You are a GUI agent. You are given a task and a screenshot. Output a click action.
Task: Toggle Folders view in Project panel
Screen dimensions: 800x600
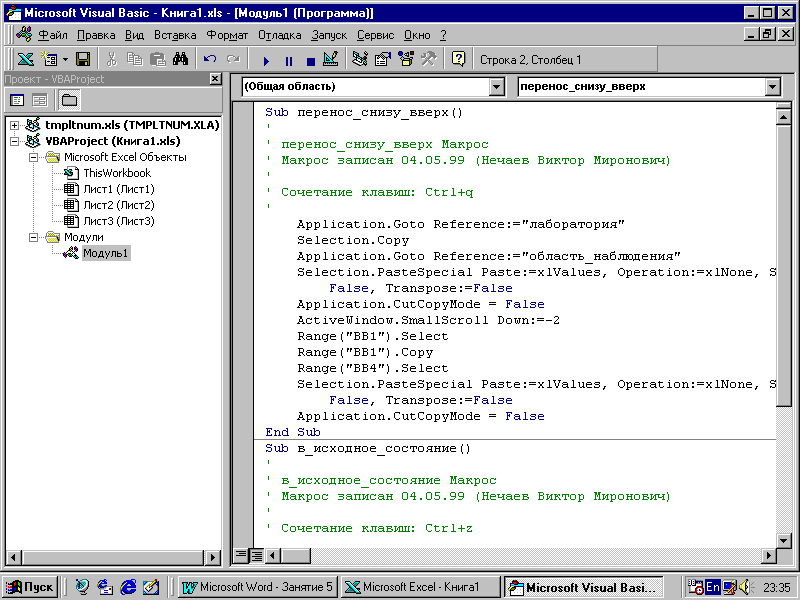coord(69,100)
